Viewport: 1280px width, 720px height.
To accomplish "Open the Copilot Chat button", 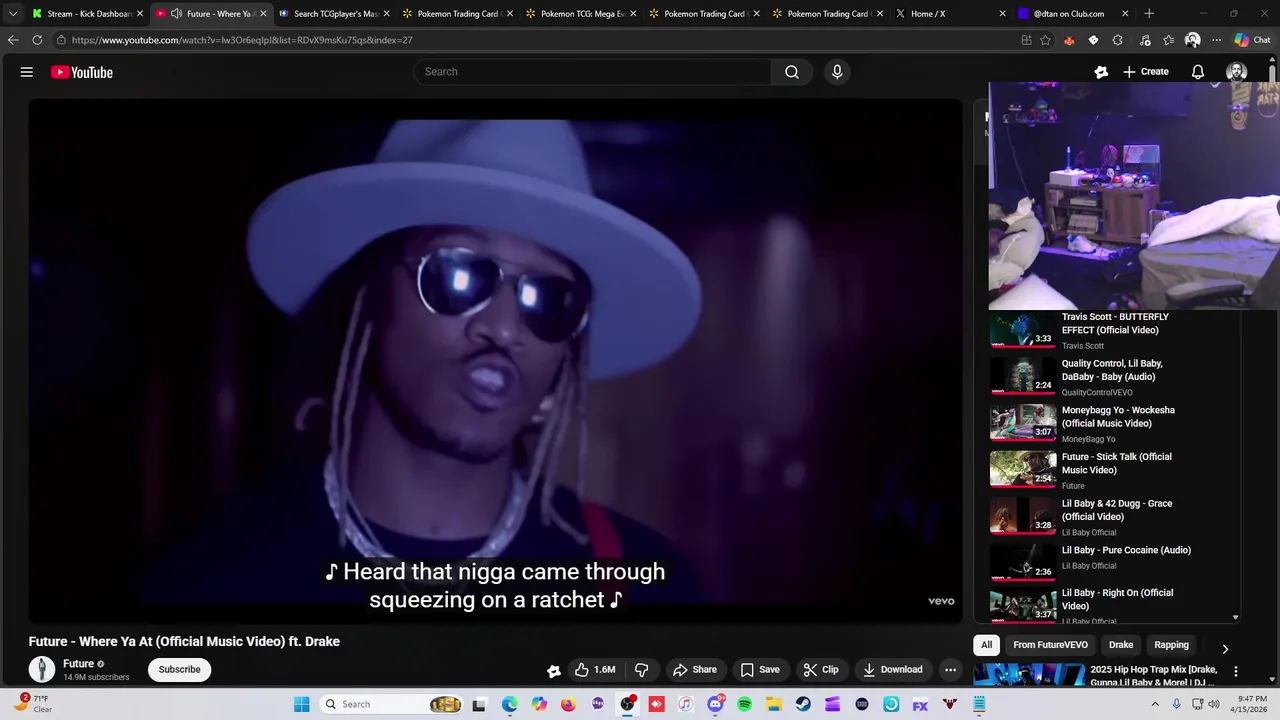I will click(1252, 40).
